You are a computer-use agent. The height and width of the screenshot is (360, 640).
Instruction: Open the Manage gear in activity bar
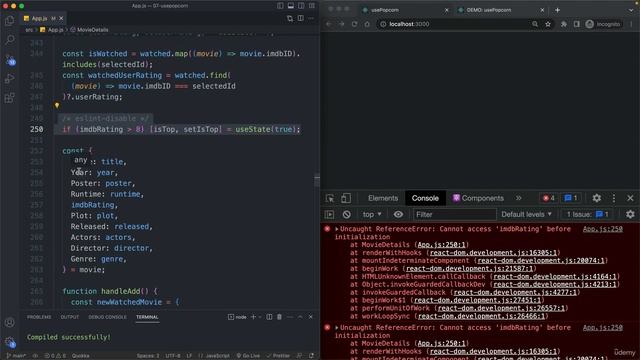10,342
